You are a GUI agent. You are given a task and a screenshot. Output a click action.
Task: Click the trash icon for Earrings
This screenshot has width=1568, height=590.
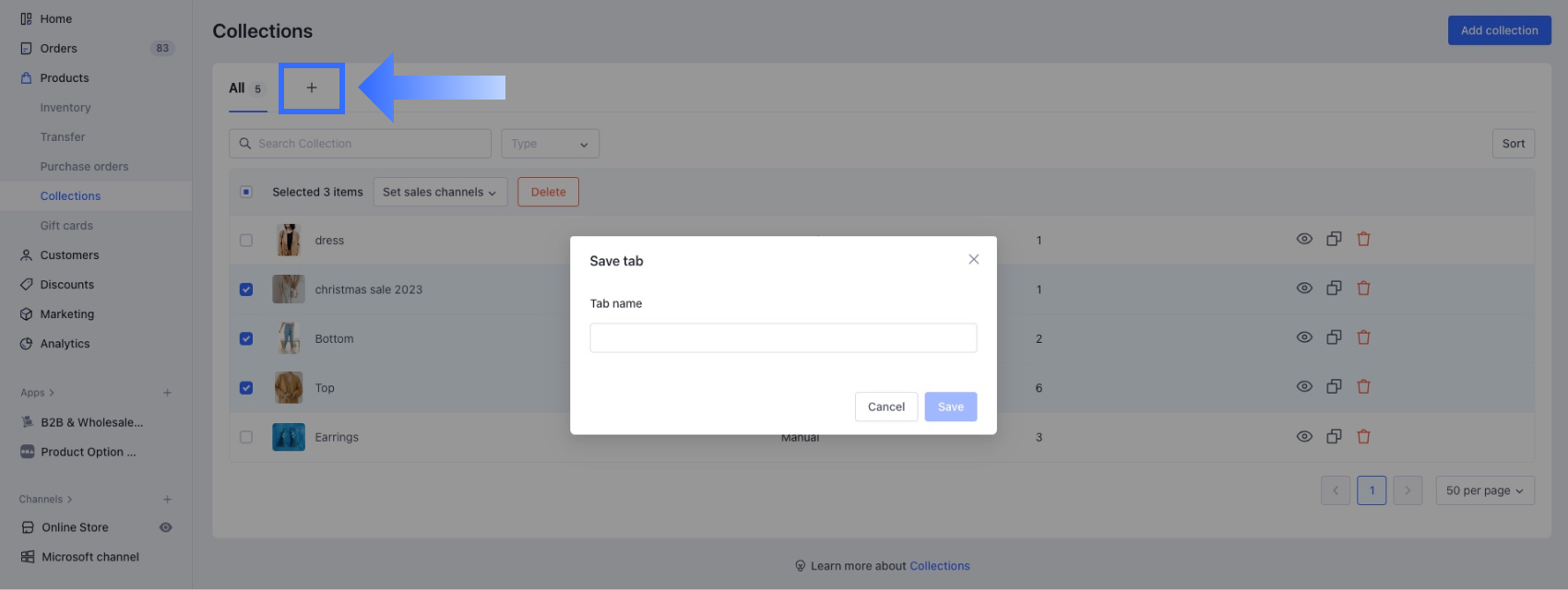1363,436
